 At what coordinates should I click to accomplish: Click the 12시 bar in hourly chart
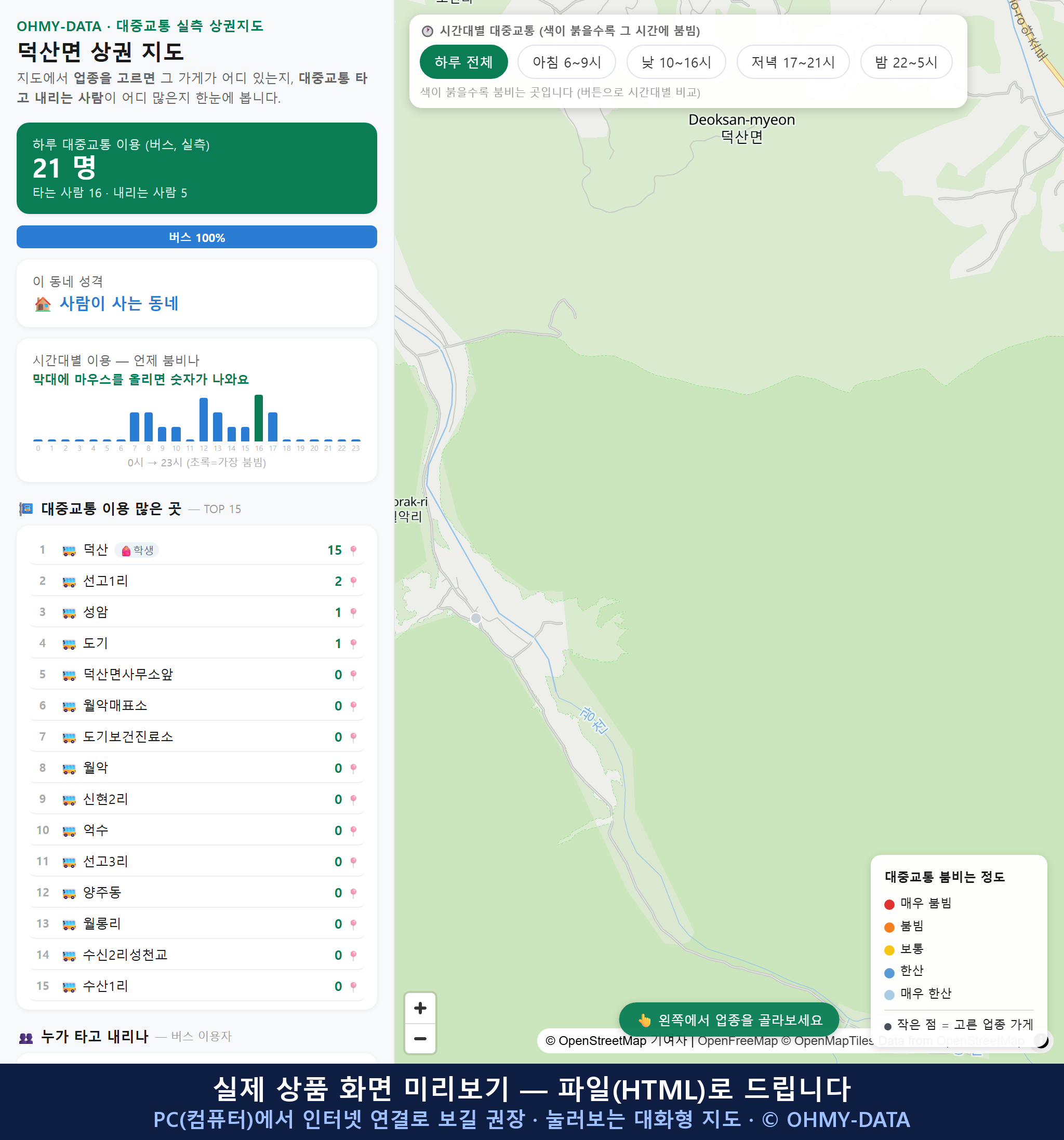pos(204,419)
